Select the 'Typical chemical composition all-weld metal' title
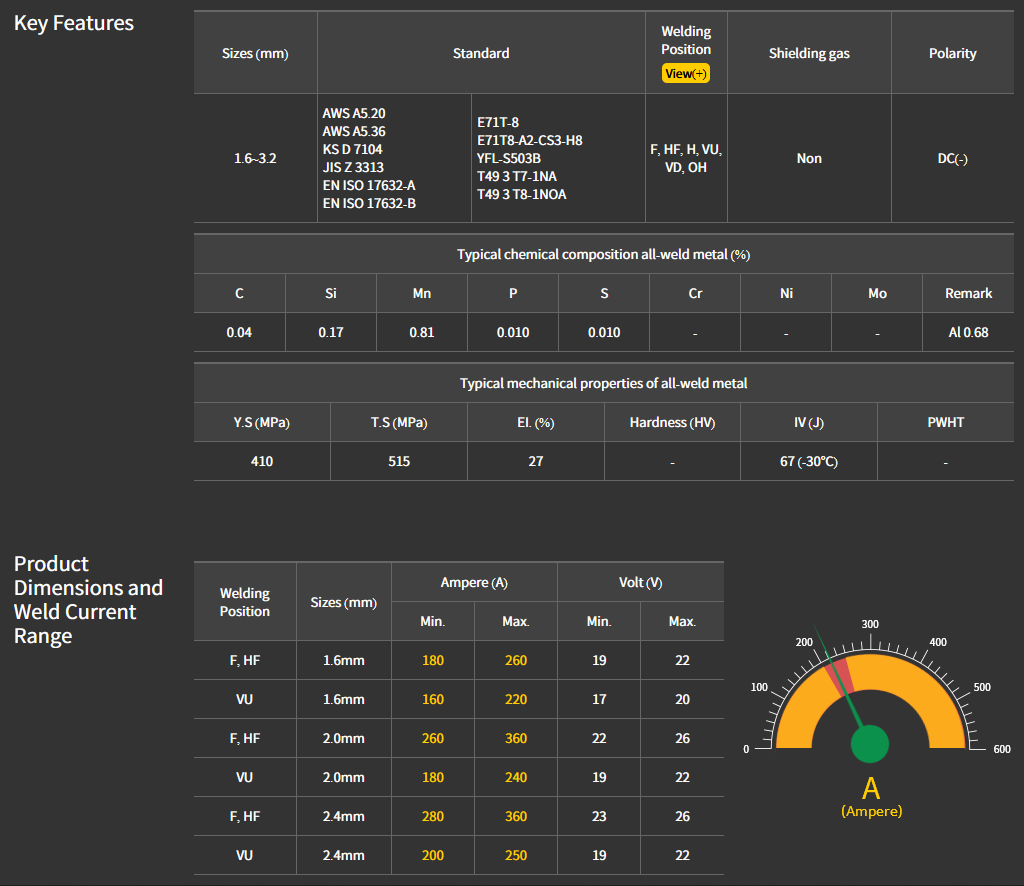Image resolution: width=1024 pixels, height=886 pixels. pyautogui.click(x=603, y=254)
